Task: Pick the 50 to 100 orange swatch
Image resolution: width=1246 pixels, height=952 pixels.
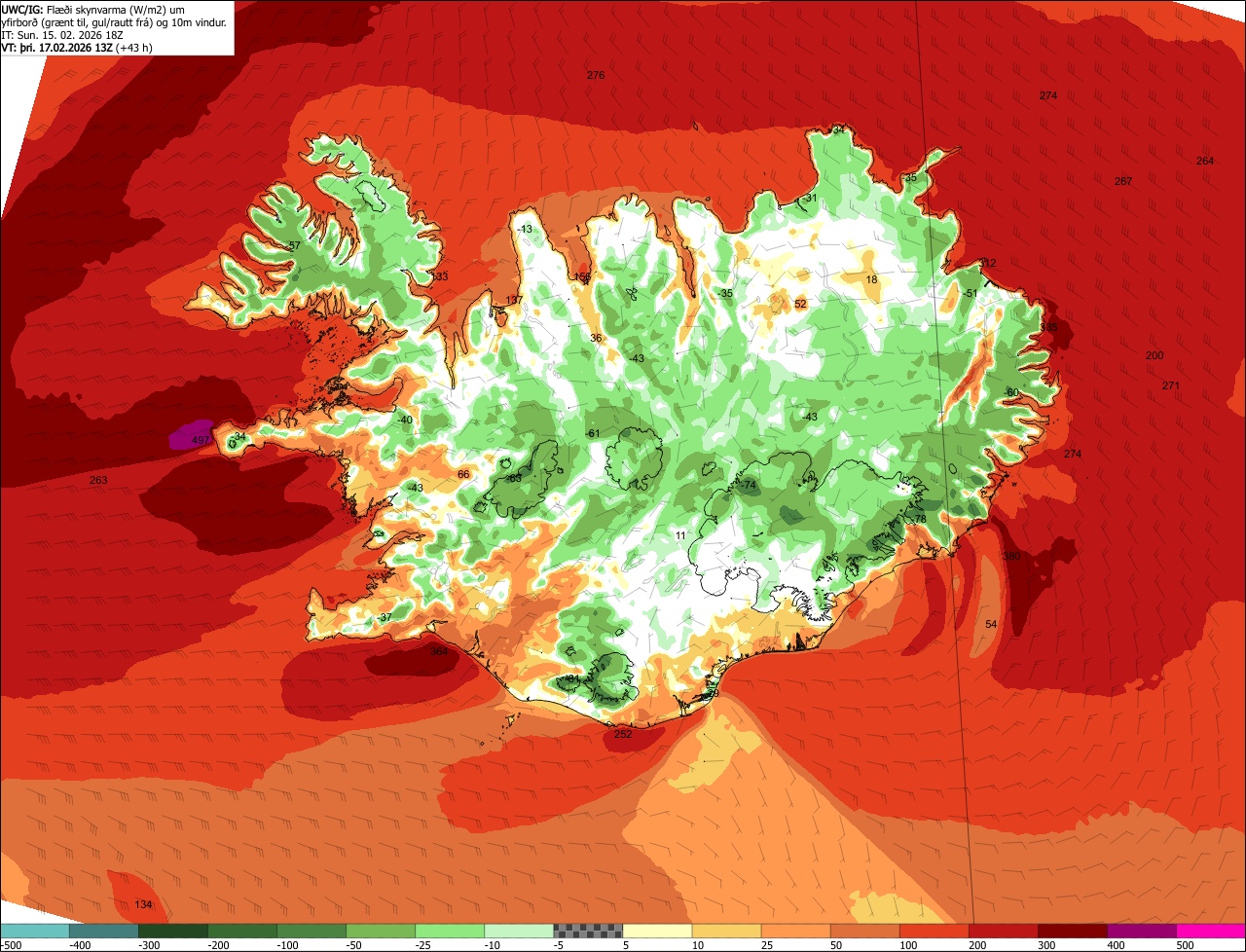Action: 864,931
